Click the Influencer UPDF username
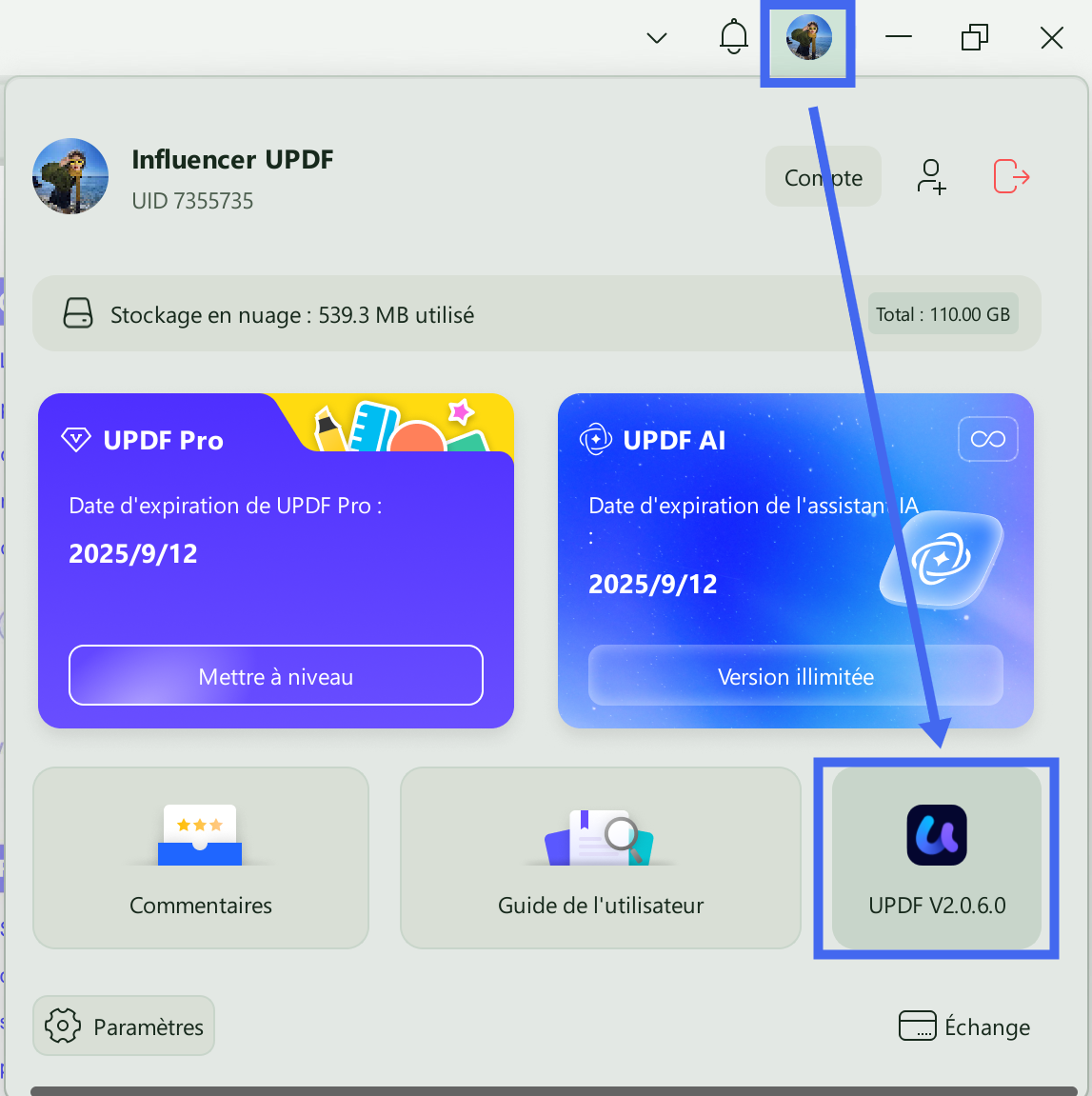Screen dimensions: 1092x1096 [x=232, y=159]
